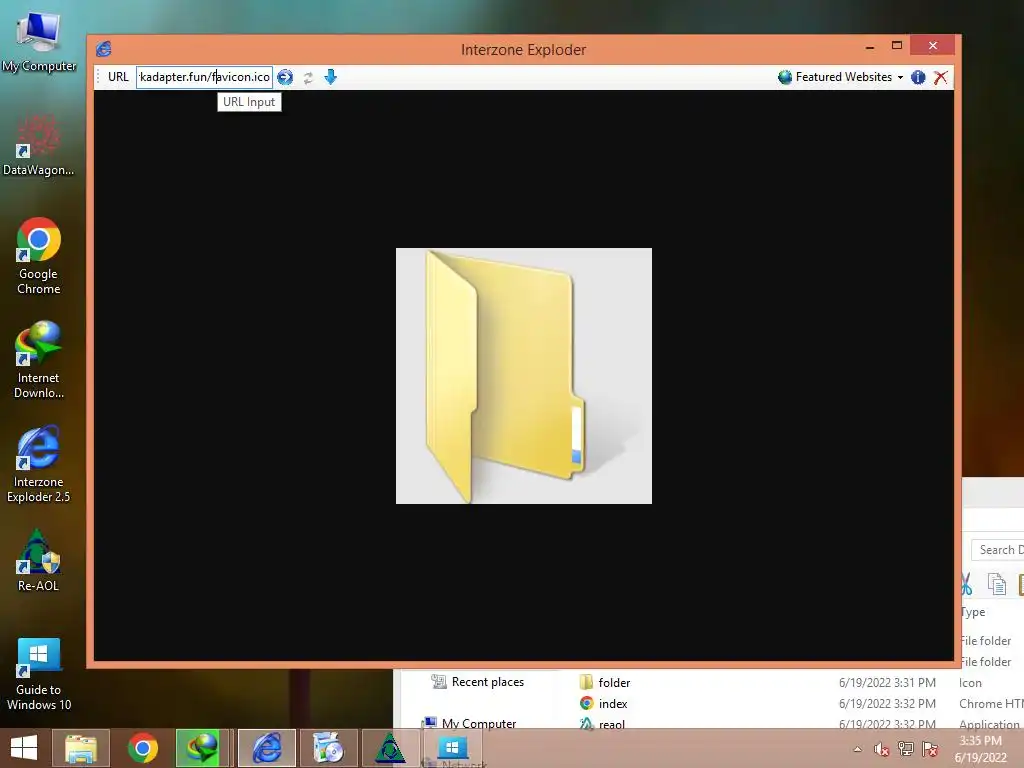Image resolution: width=1024 pixels, height=768 pixels.
Task: Click the Chrome HTML type cell for index
Action: [991, 703]
